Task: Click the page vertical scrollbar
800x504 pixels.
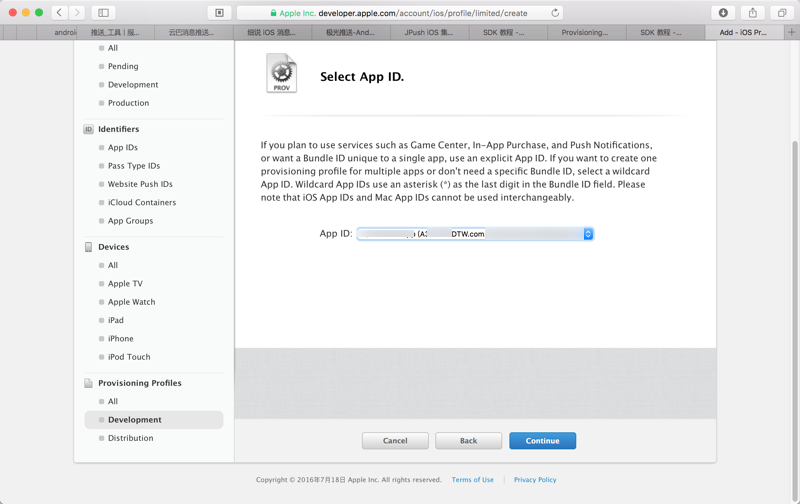Action: [x=795, y=319]
